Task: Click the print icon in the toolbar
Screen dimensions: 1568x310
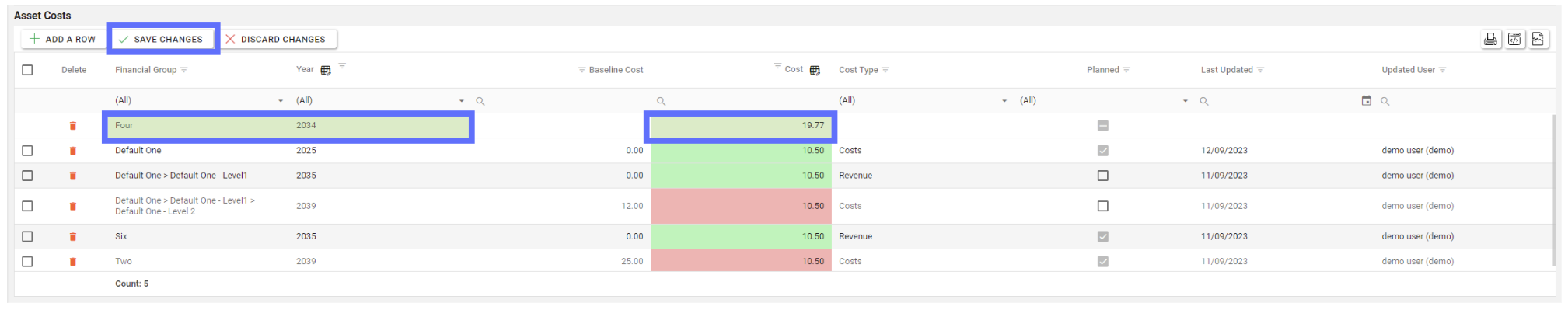Action: 1490,39
